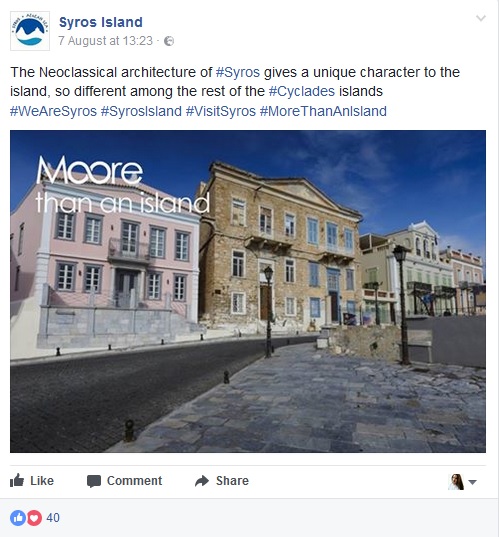The image size is (499, 537).
Task: Open the Syros Island page logo
Action: 30,31
